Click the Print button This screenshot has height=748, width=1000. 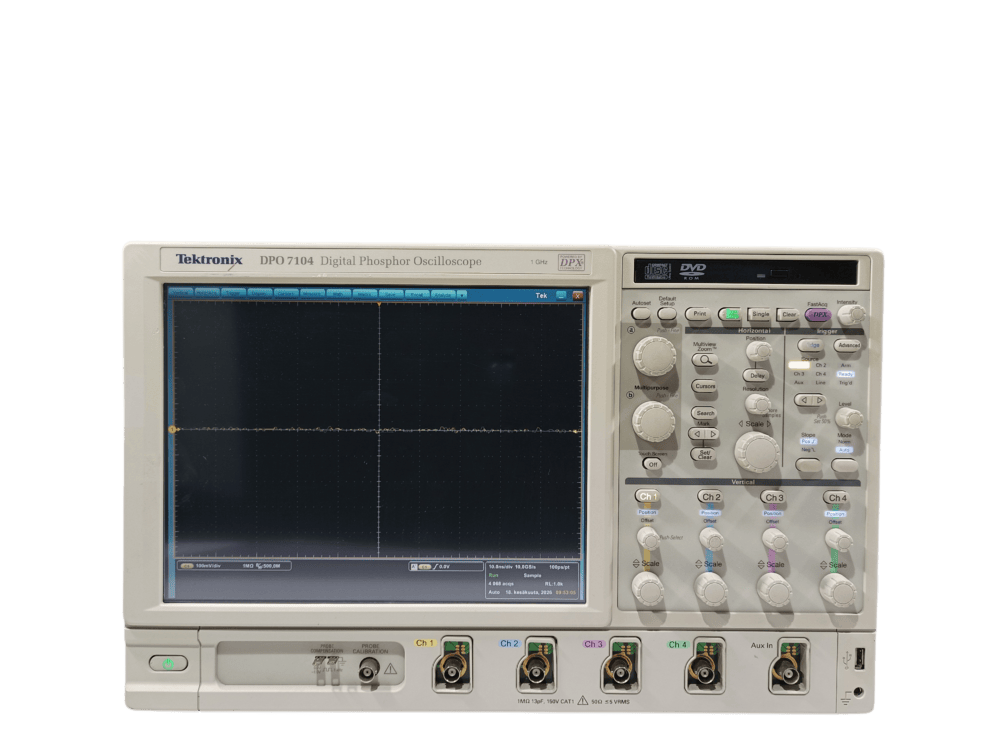pyautogui.click(x=699, y=314)
